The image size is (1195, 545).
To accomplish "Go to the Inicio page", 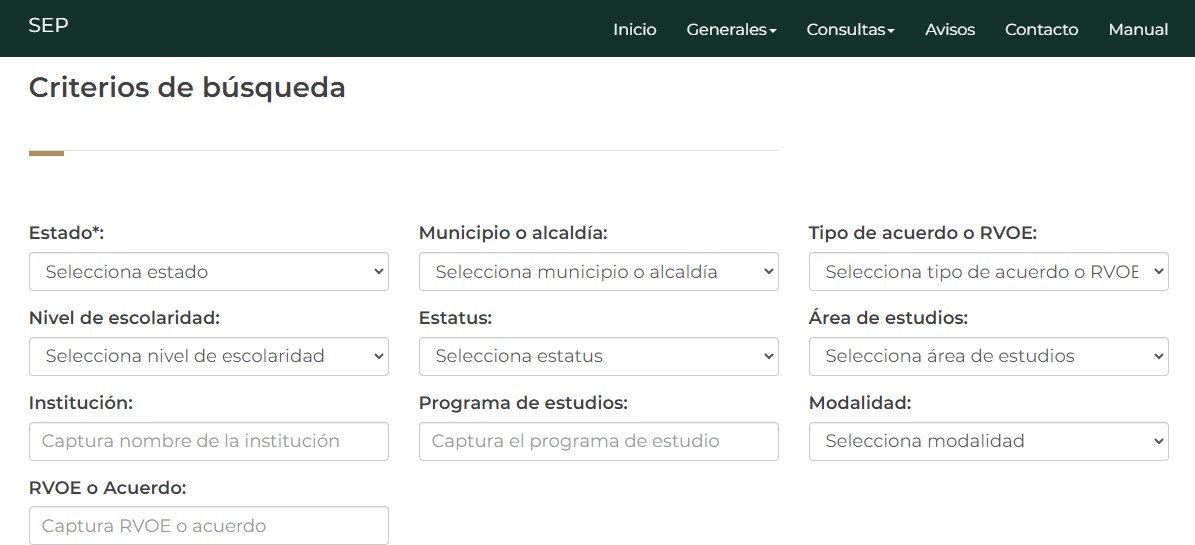I will click(634, 30).
